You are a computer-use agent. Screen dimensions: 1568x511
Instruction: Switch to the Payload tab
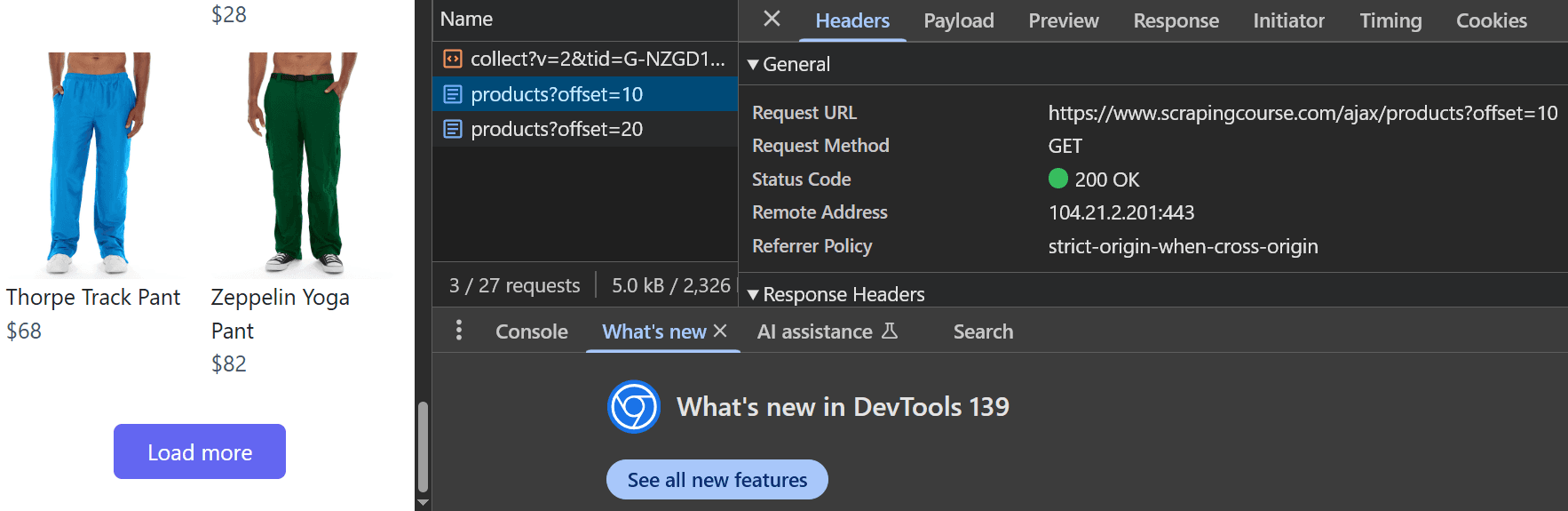pos(959,20)
